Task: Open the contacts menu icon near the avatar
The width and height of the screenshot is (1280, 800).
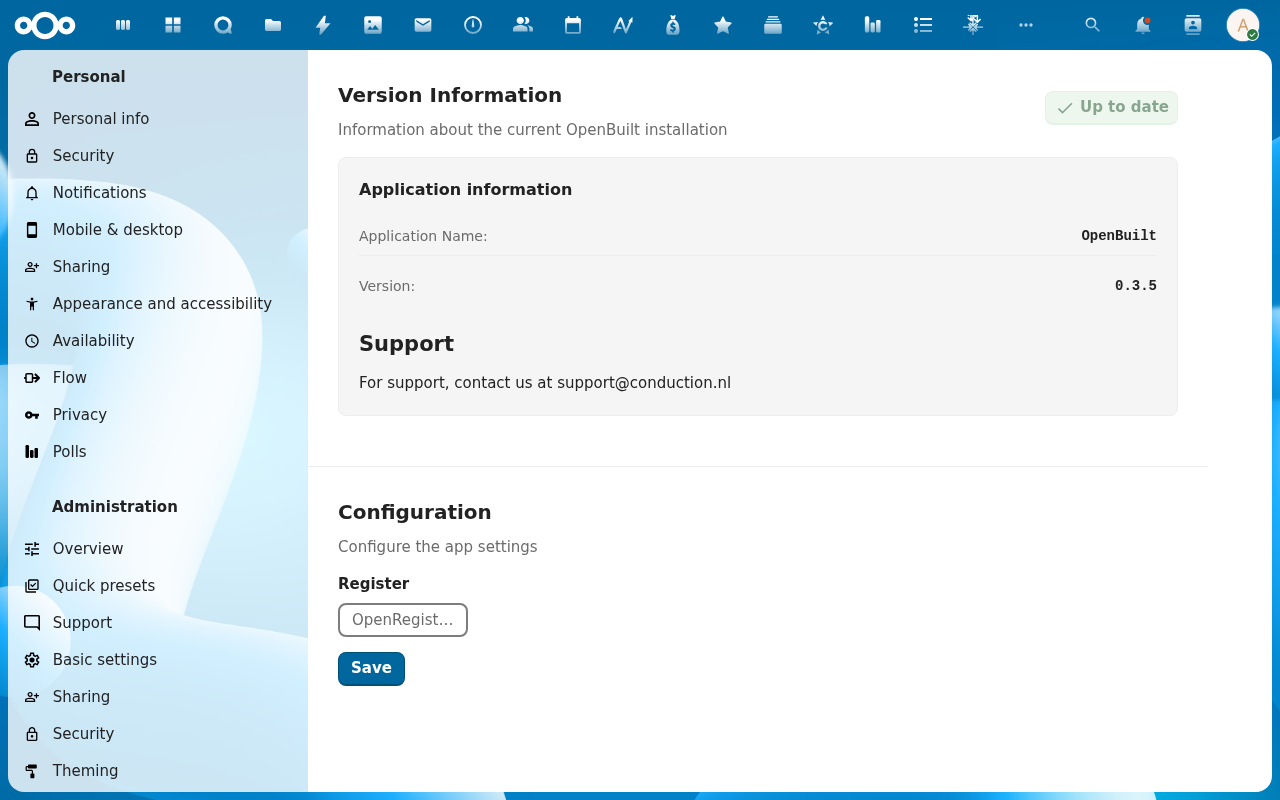Action: tap(1192, 25)
